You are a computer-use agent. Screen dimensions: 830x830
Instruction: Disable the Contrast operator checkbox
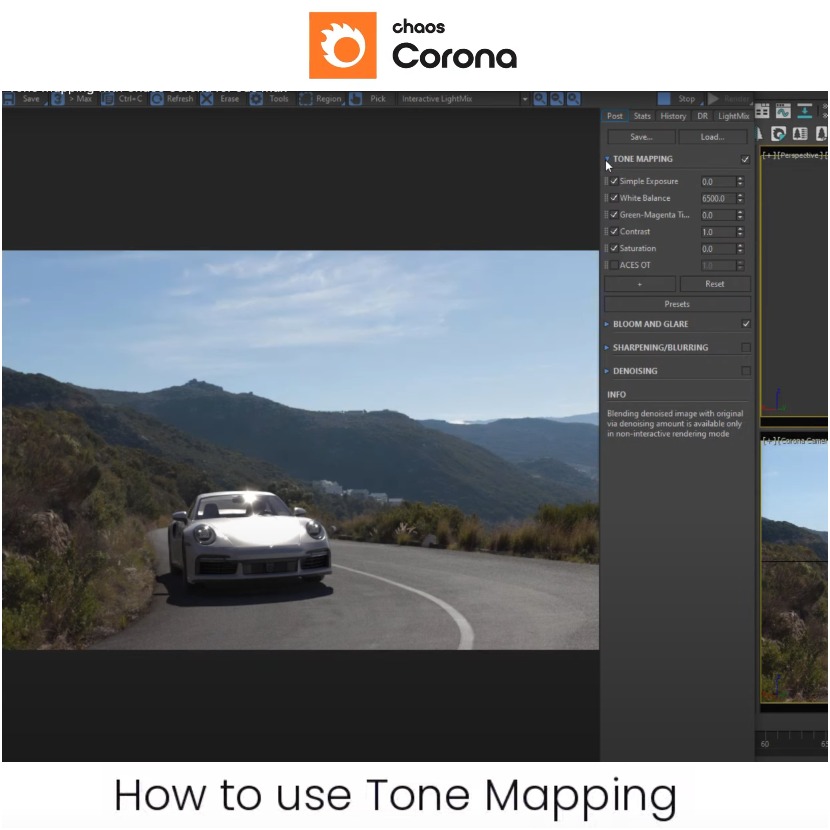(614, 231)
